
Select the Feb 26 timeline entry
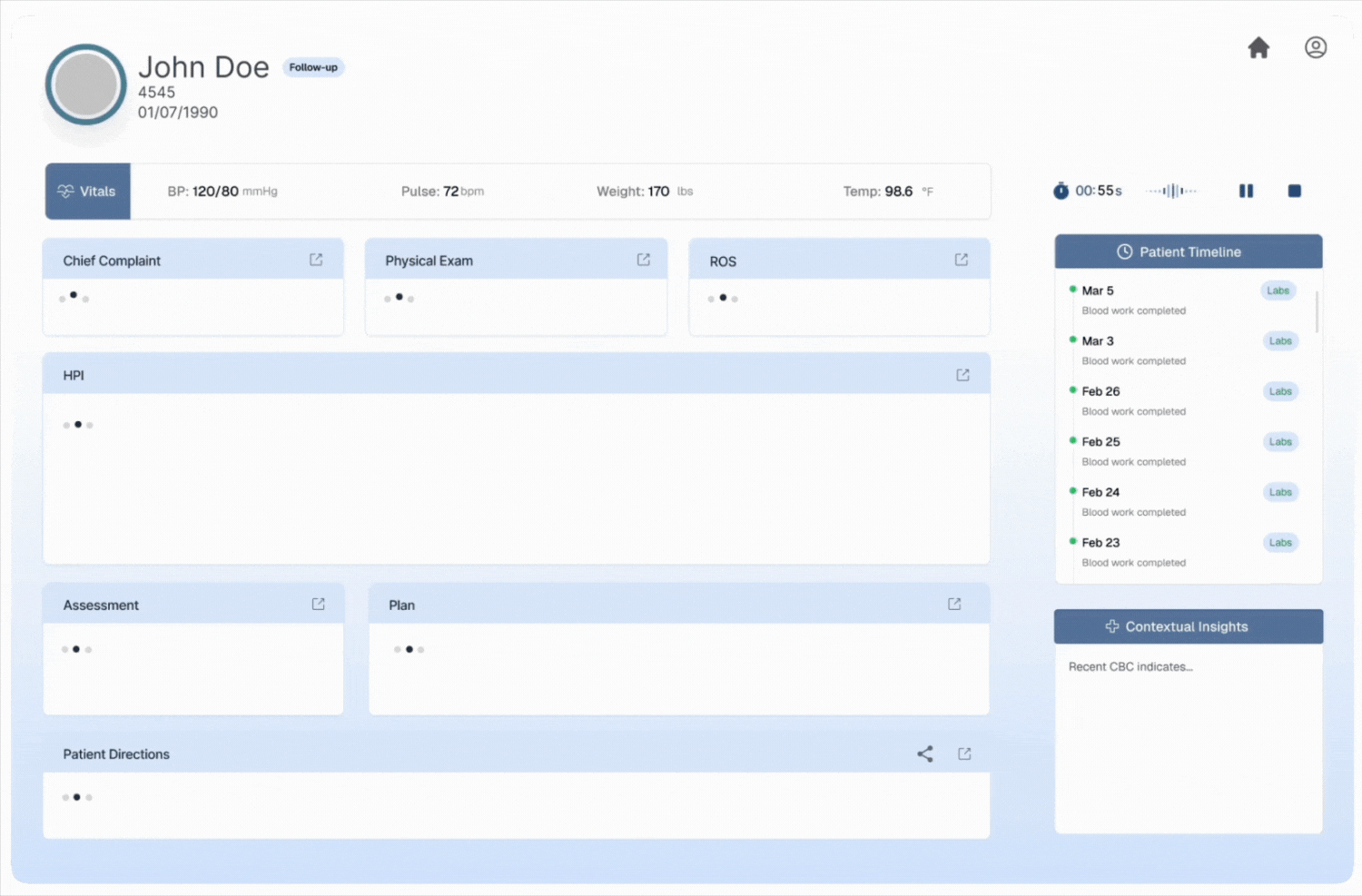1100,391
